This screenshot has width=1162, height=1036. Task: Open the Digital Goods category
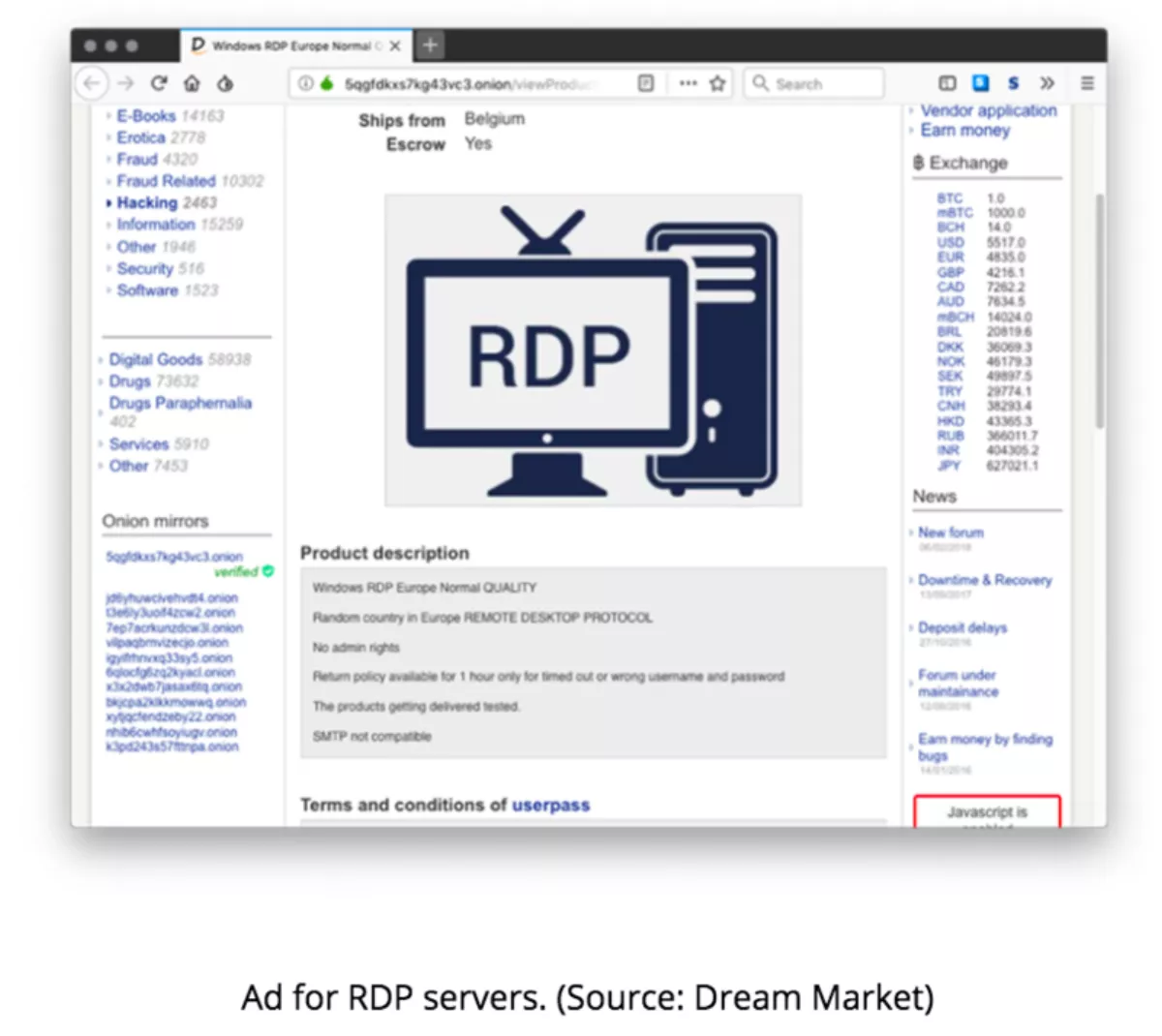(x=155, y=359)
